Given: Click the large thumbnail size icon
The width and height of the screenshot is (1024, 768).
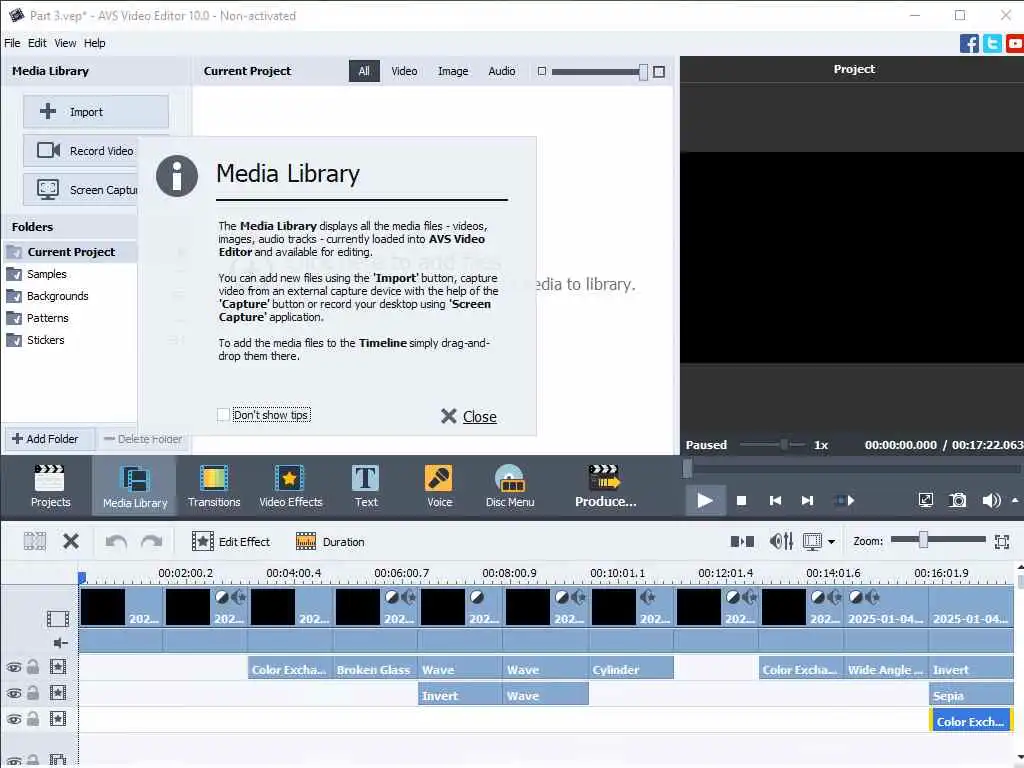Looking at the screenshot, I should 659,72.
